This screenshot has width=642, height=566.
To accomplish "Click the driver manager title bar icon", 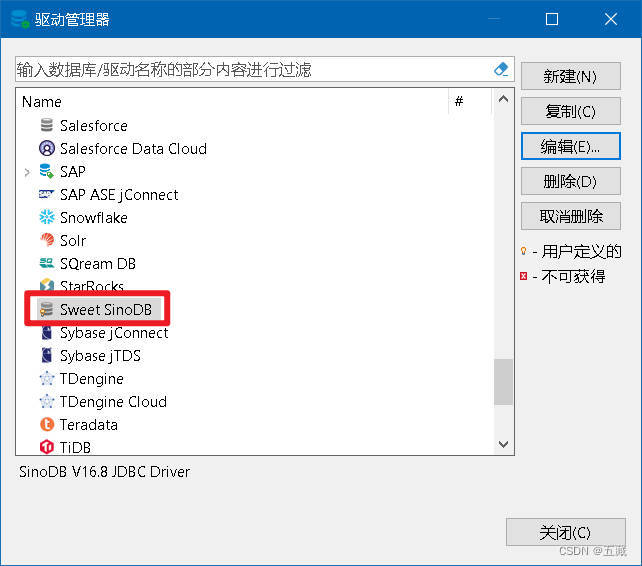I will coord(19,19).
